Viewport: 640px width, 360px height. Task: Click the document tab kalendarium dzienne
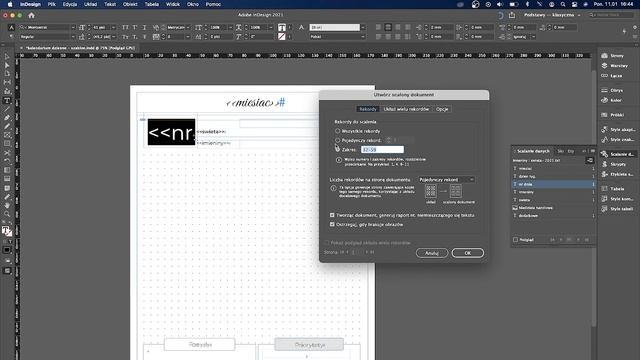pos(80,48)
